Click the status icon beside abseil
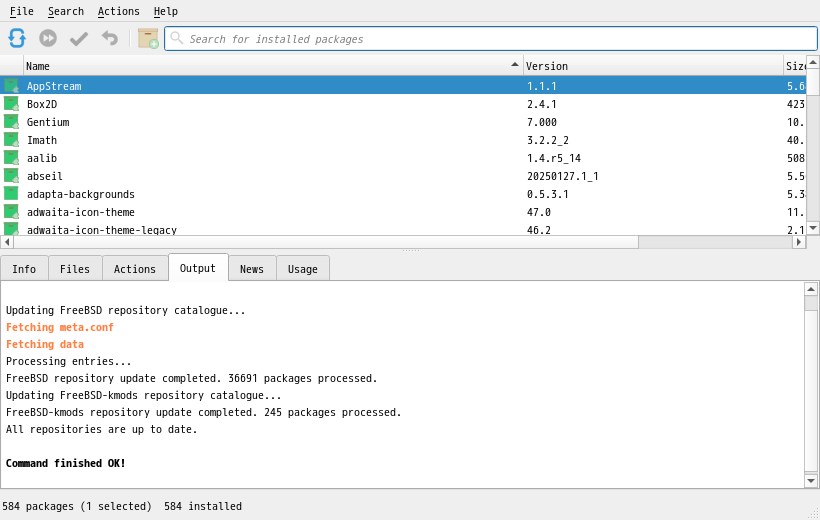Viewport: 820px width, 520px height. pyautogui.click(x=11, y=176)
